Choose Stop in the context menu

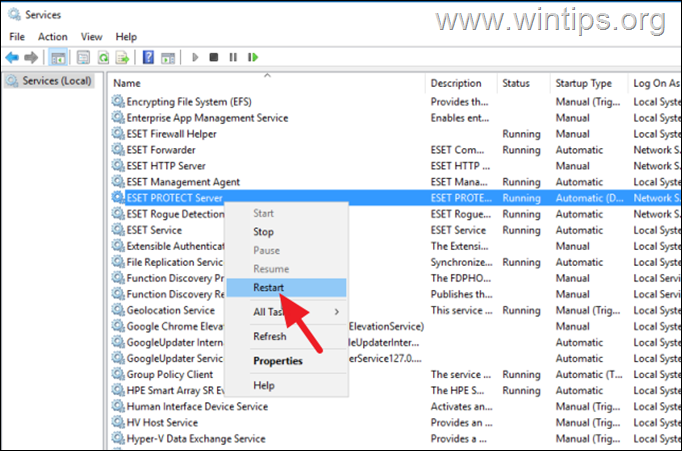[286, 232]
